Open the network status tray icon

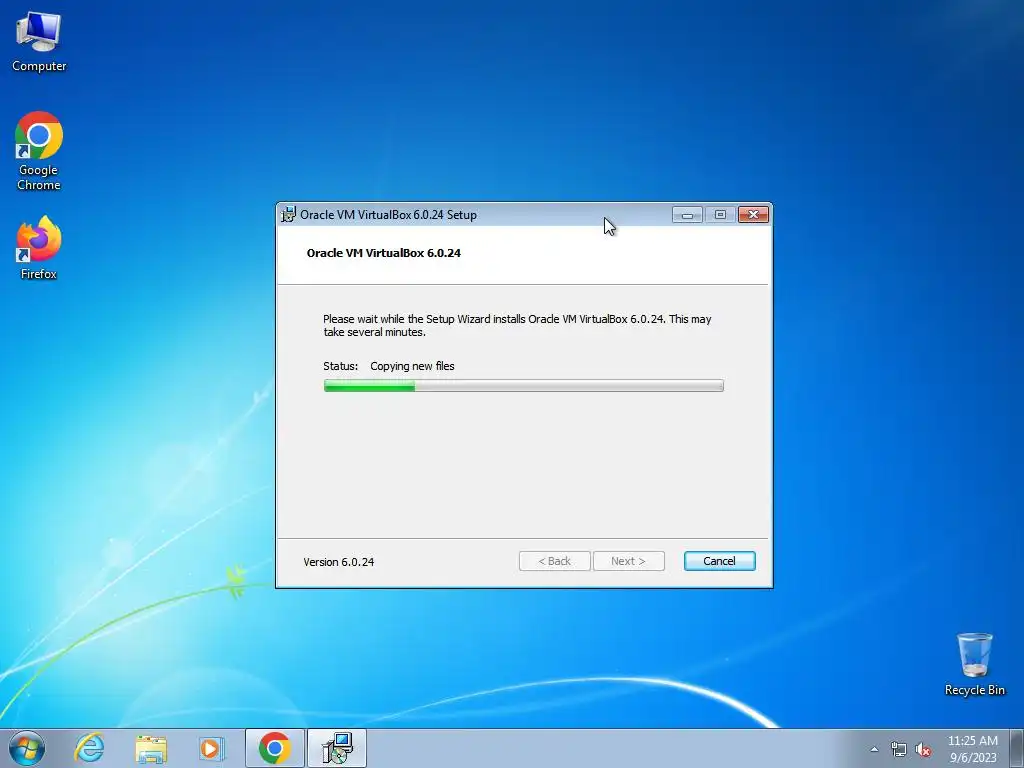(x=899, y=750)
